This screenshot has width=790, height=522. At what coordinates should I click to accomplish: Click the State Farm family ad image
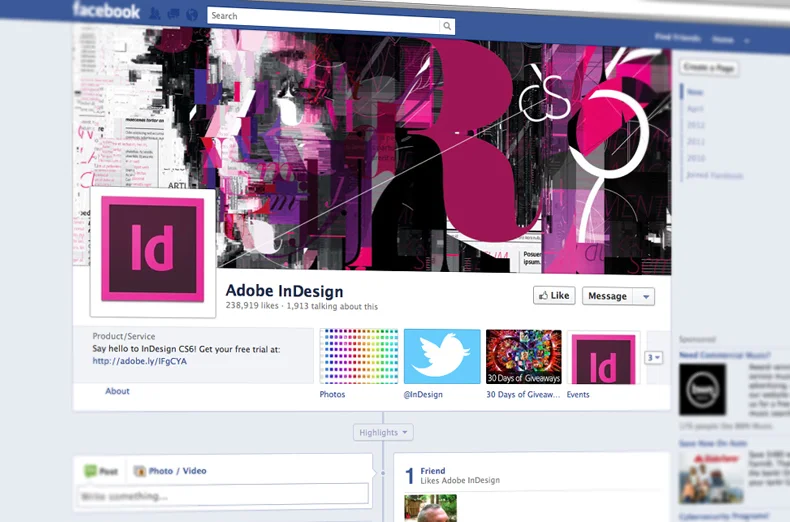tap(711, 478)
